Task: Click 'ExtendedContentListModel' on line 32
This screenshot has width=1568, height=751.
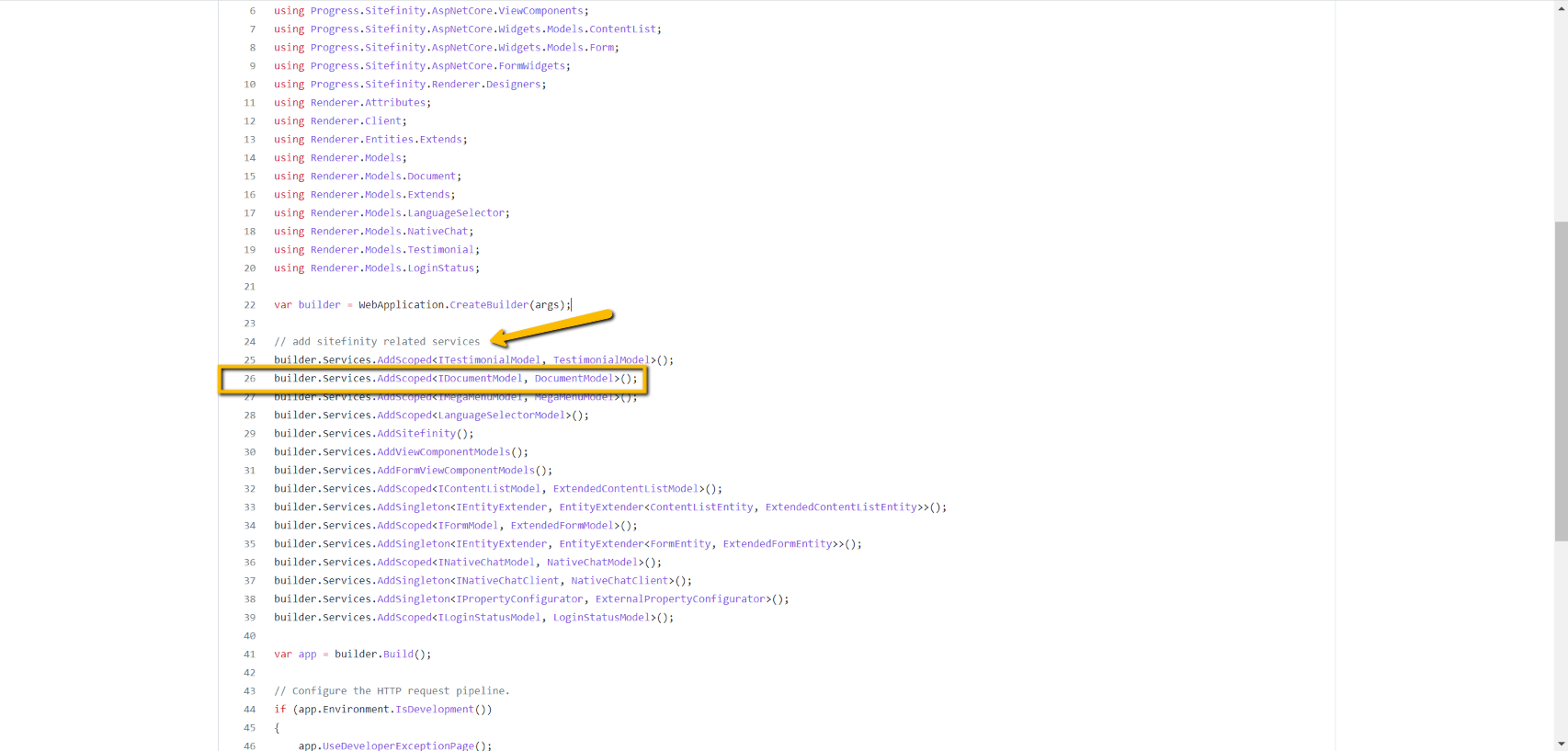Action: 626,489
